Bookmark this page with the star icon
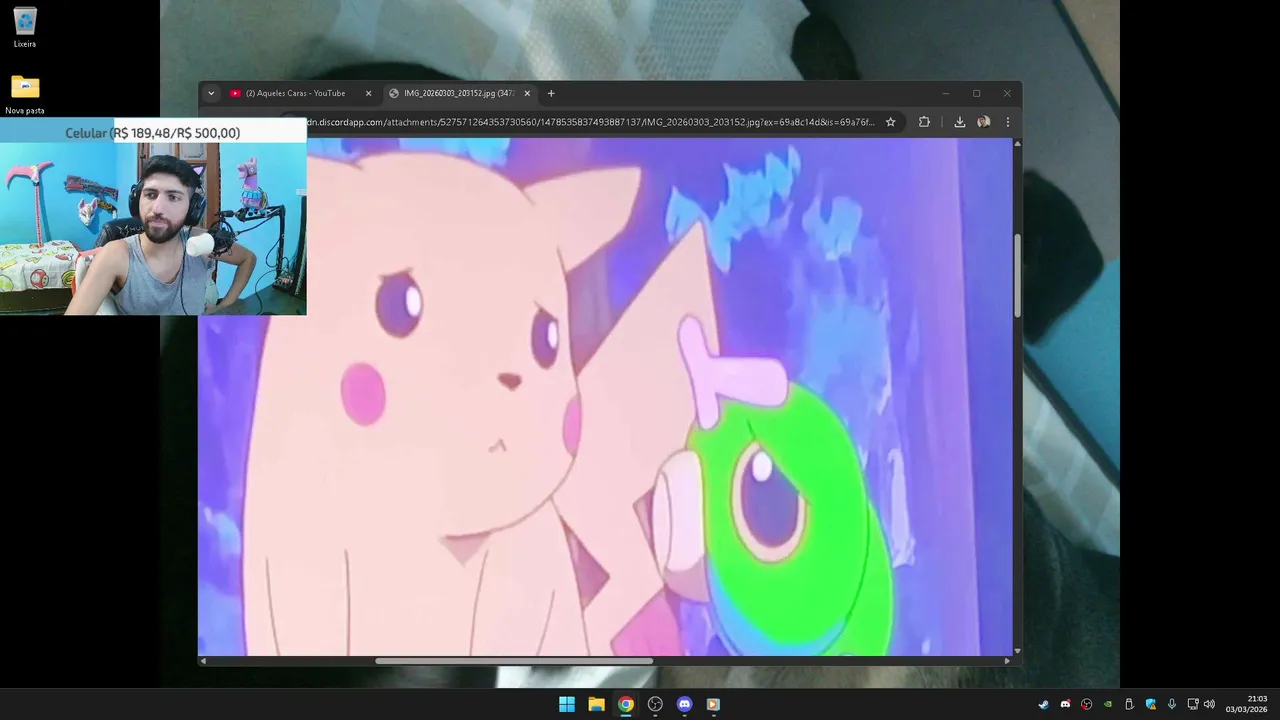The image size is (1280, 720). coord(890,122)
